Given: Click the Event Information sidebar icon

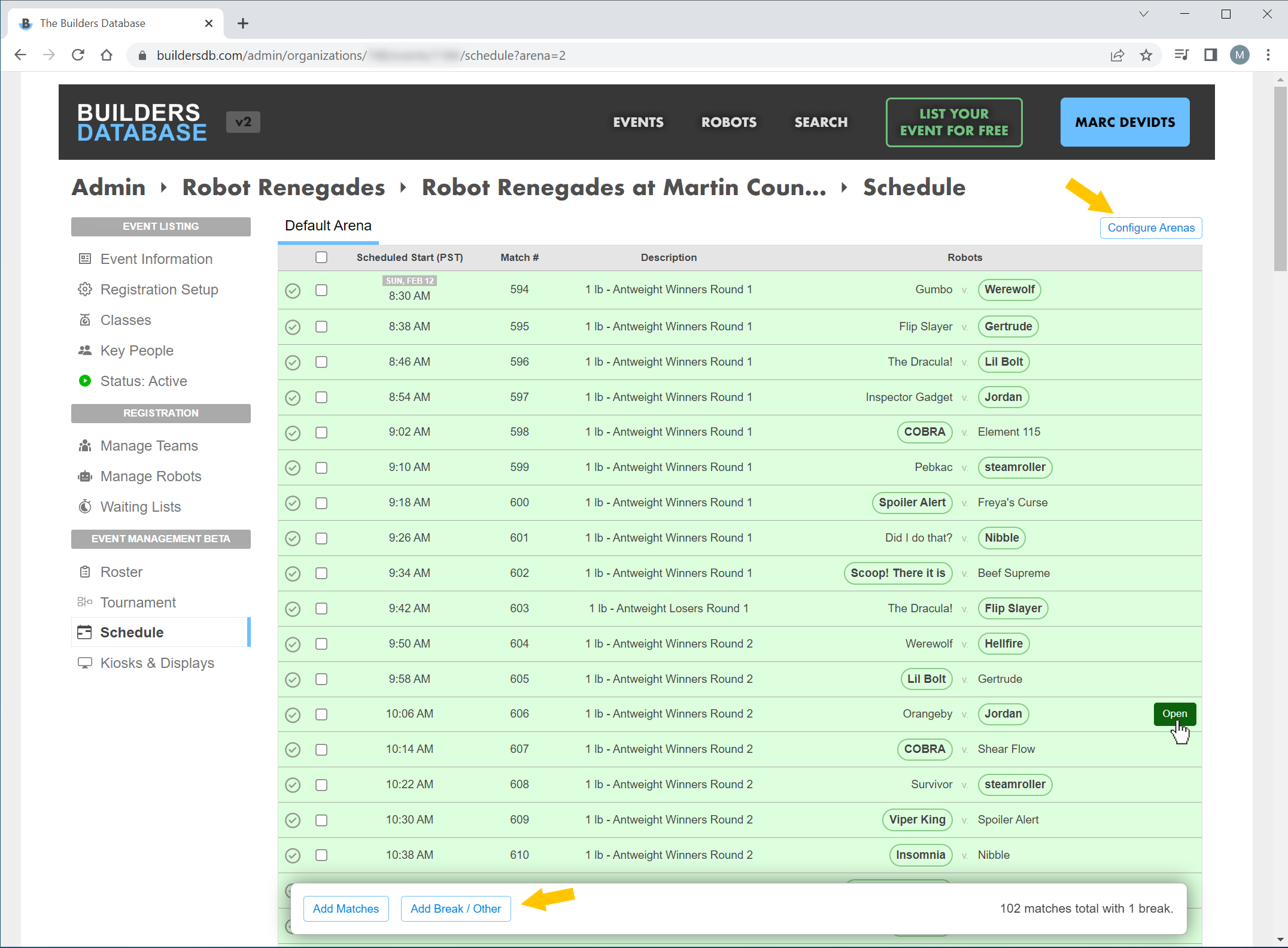Looking at the screenshot, I should tap(85, 259).
